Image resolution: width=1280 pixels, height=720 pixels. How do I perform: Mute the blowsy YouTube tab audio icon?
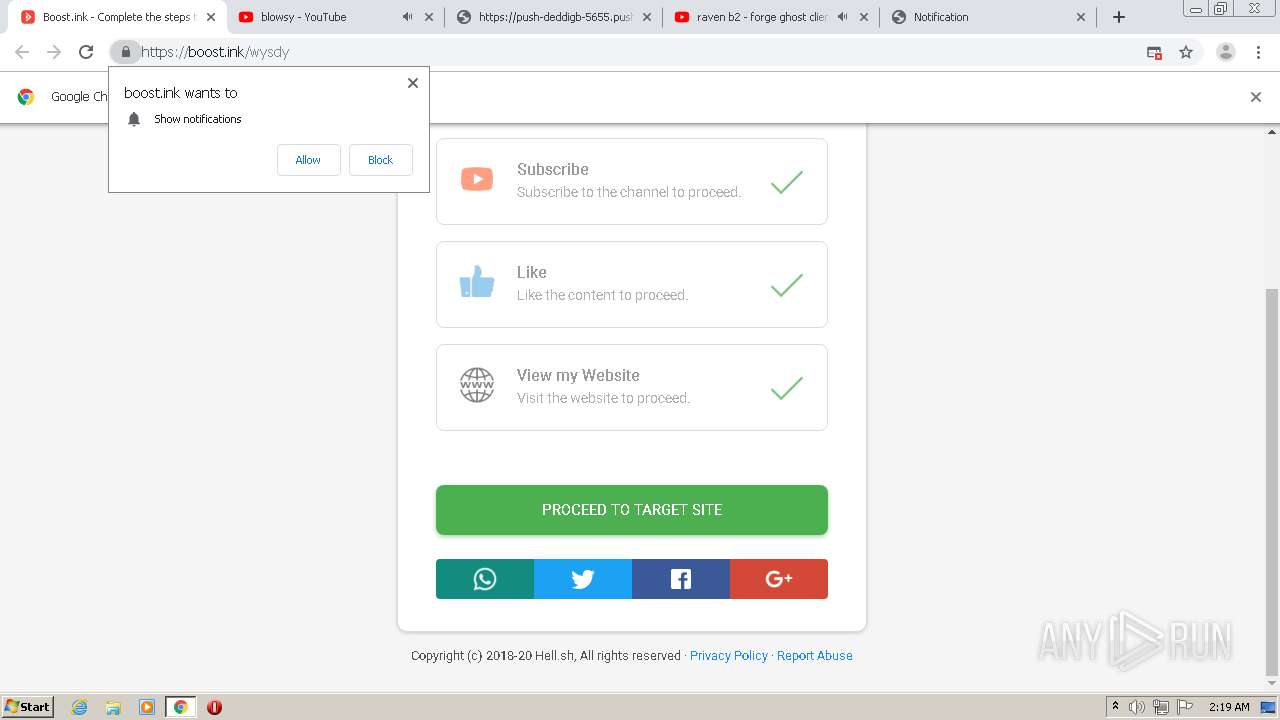point(407,17)
